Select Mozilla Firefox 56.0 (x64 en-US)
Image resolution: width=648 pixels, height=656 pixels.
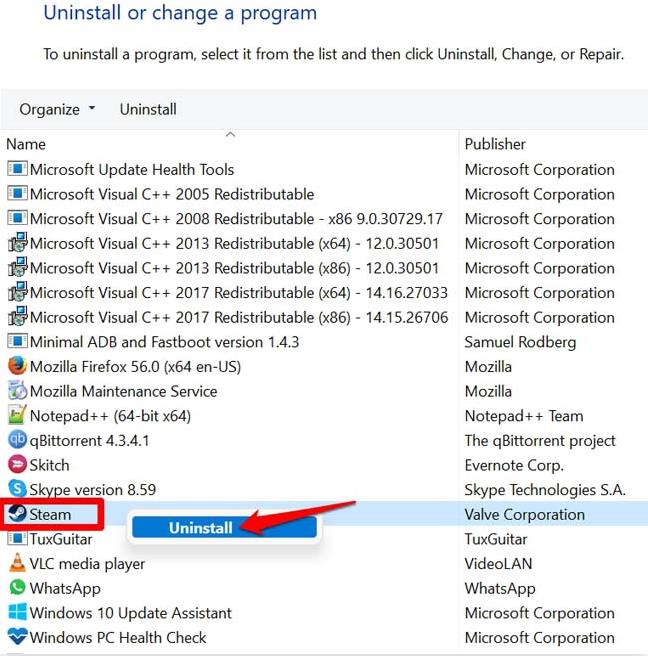tap(135, 367)
